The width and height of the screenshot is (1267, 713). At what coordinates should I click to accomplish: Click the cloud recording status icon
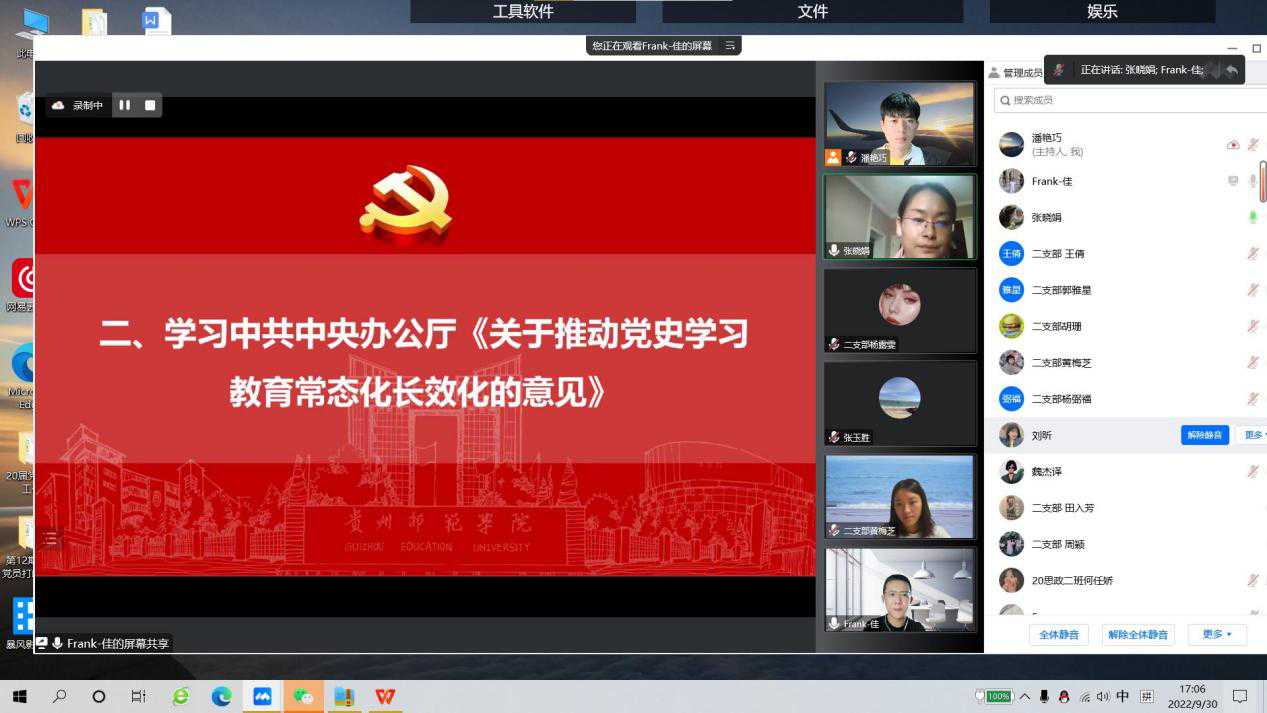[x=58, y=105]
